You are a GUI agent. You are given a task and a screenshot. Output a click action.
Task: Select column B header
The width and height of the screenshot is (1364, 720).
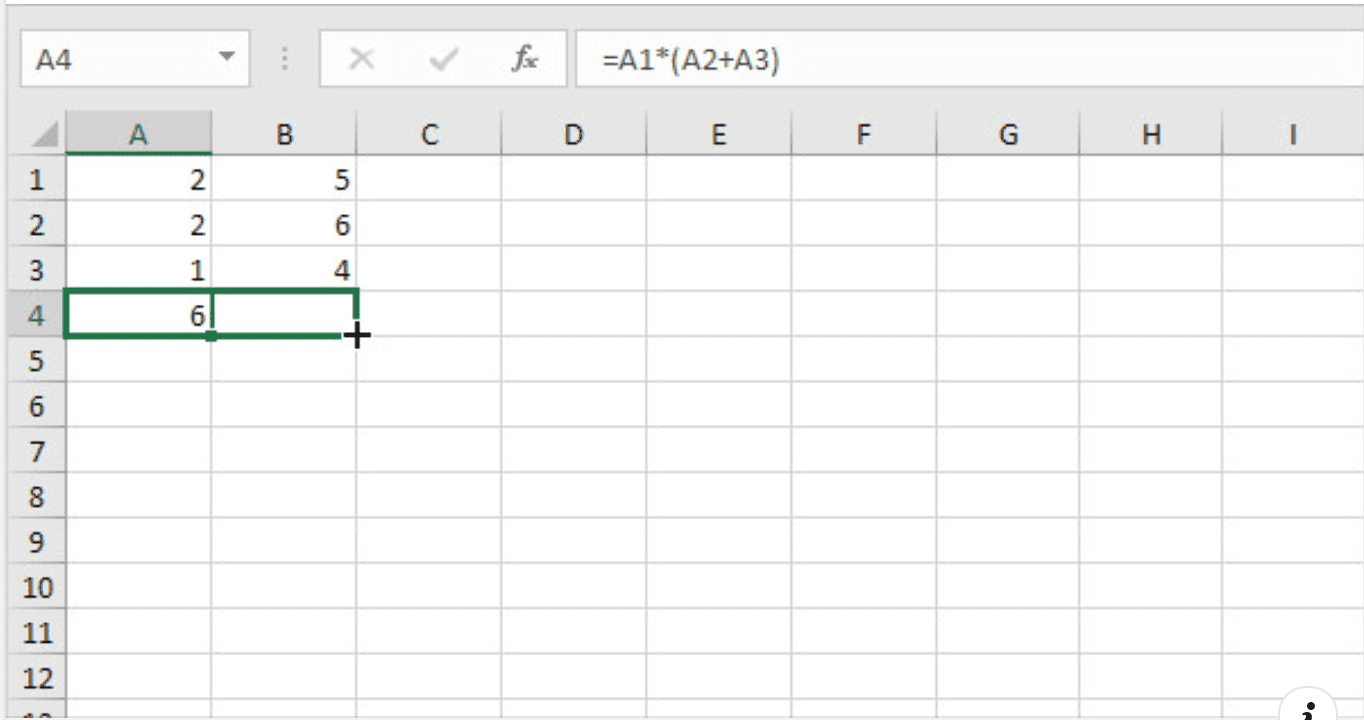coord(284,135)
